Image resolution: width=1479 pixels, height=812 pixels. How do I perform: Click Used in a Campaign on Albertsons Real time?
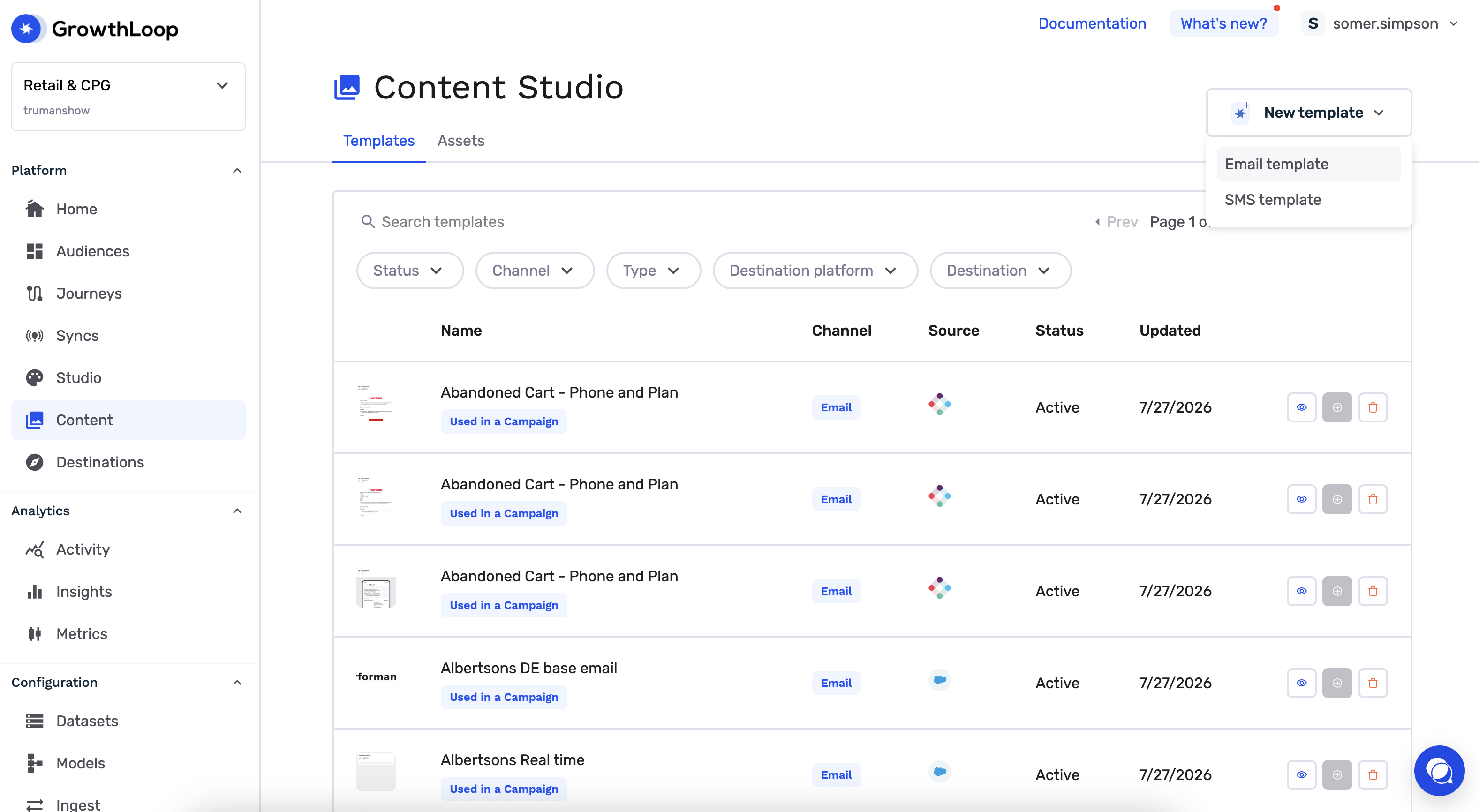click(x=504, y=789)
